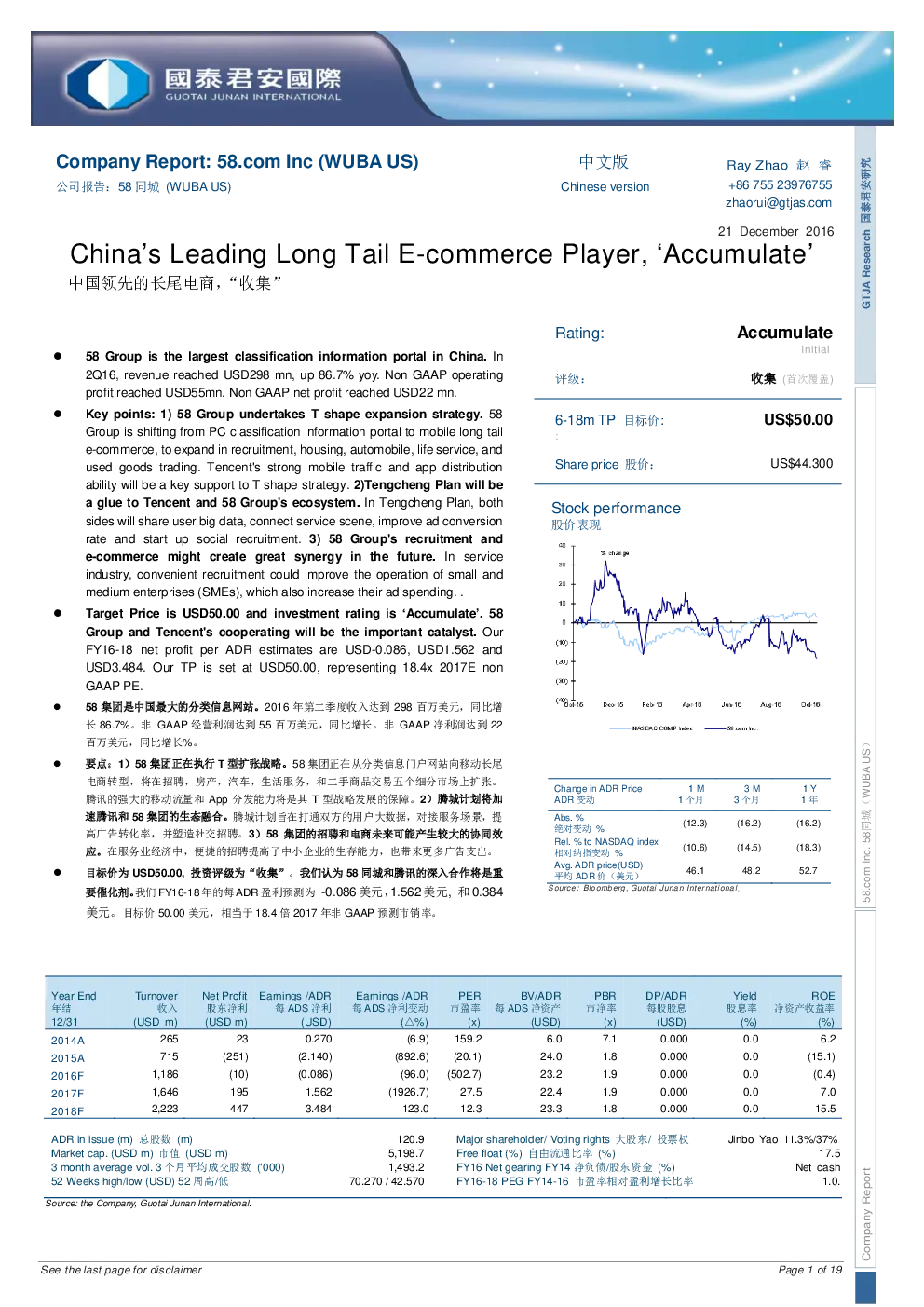The image size is (924, 1307).
Task: Click the 中文版 heading link
Action: tap(604, 162)
